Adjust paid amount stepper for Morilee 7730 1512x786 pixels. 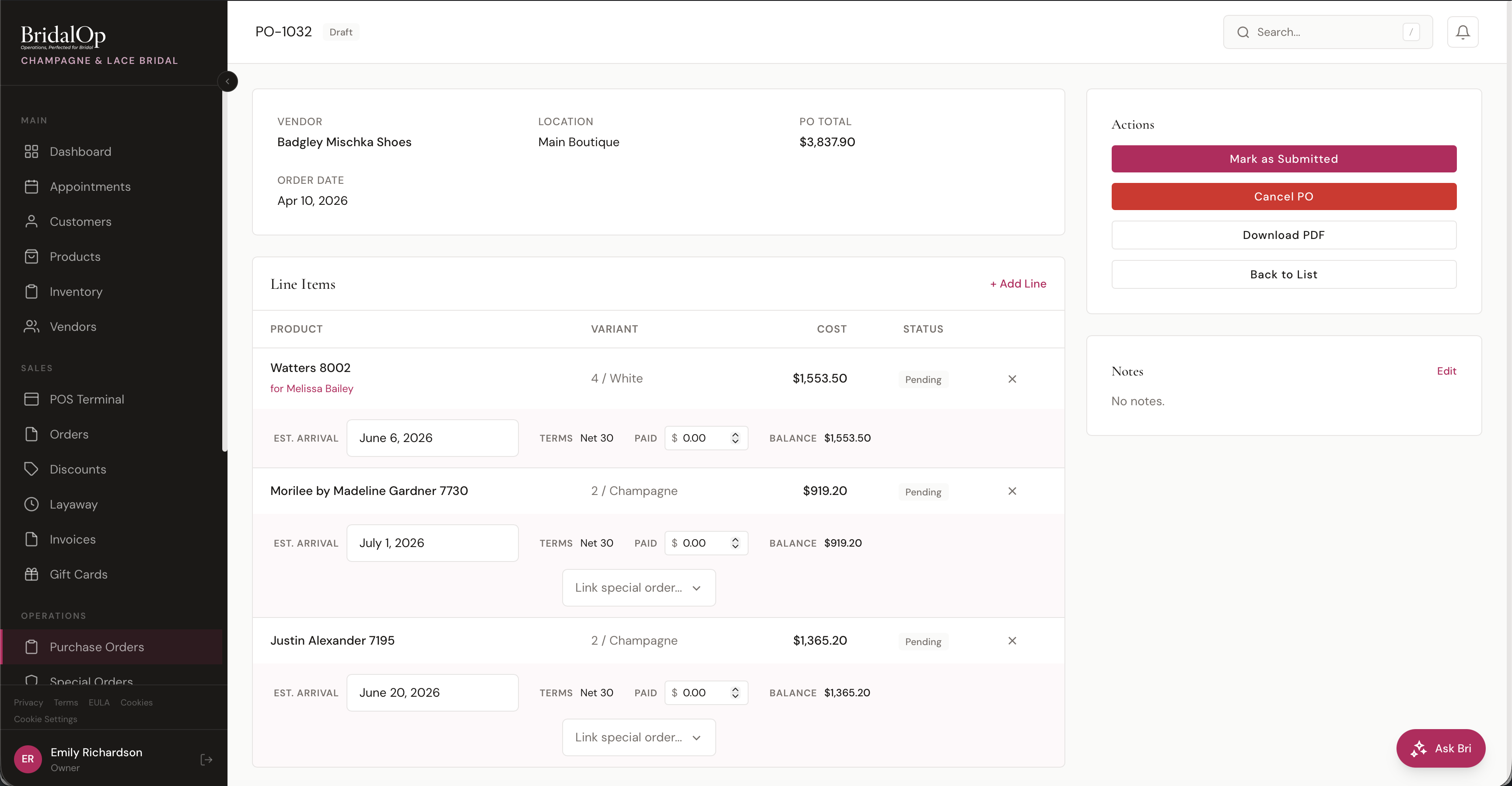[735, 543]
